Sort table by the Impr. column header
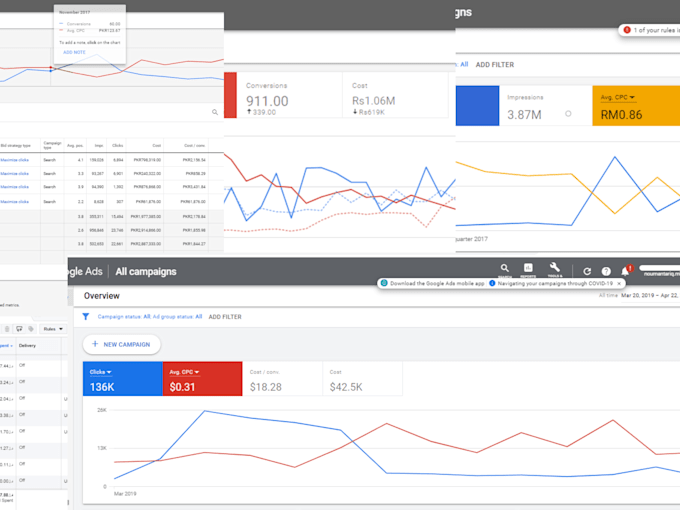 (x=99, y=145)
